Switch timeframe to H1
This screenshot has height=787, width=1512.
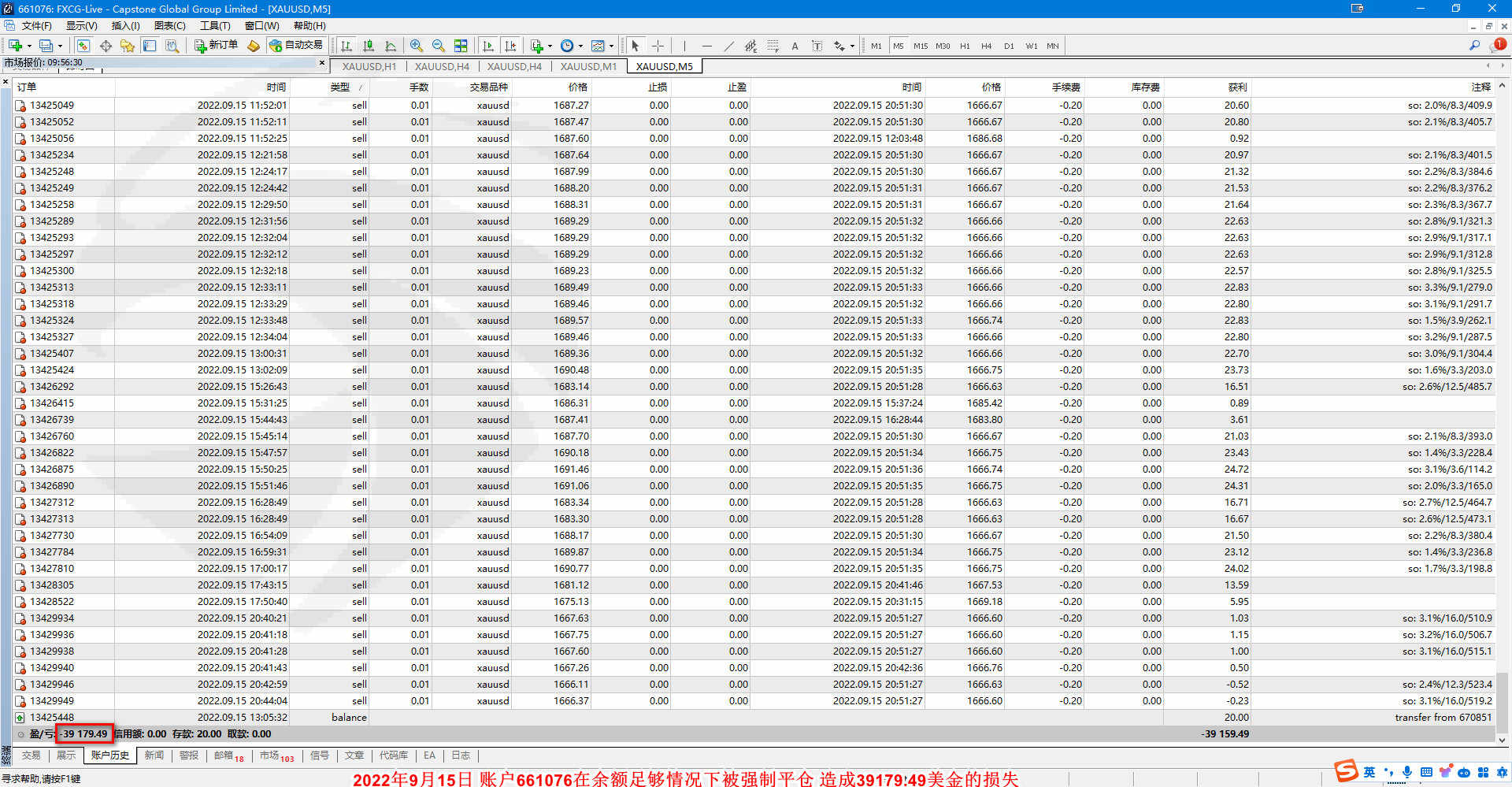click(x=965, y=46)
